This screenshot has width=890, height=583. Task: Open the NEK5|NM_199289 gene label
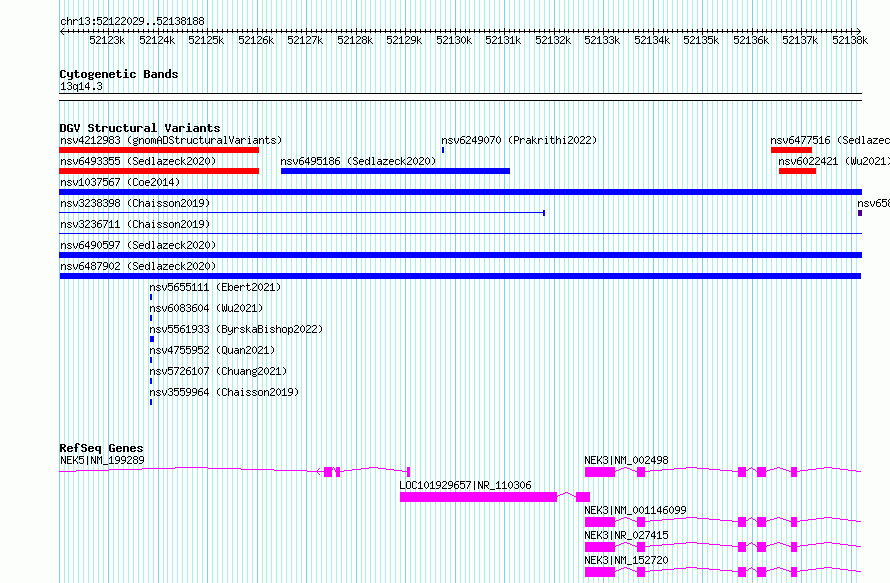[102, 460]
